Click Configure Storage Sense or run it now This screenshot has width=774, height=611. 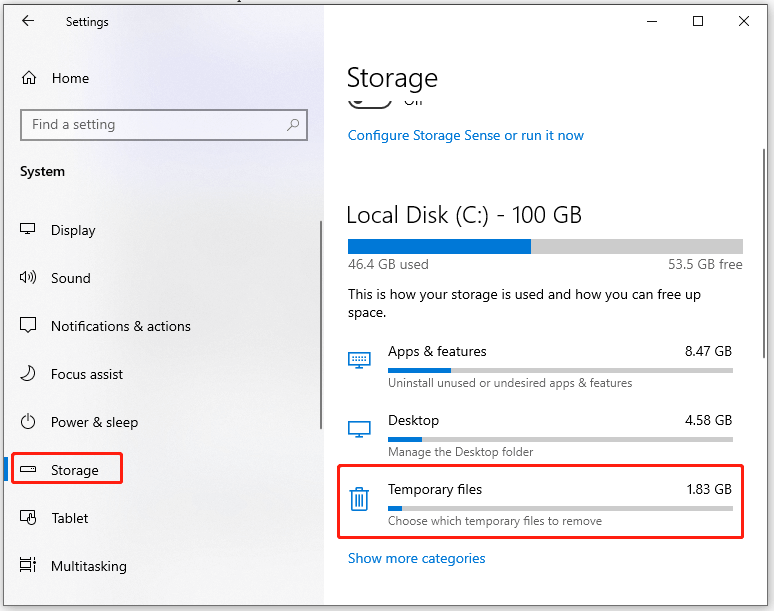click(x=465, y=135)
